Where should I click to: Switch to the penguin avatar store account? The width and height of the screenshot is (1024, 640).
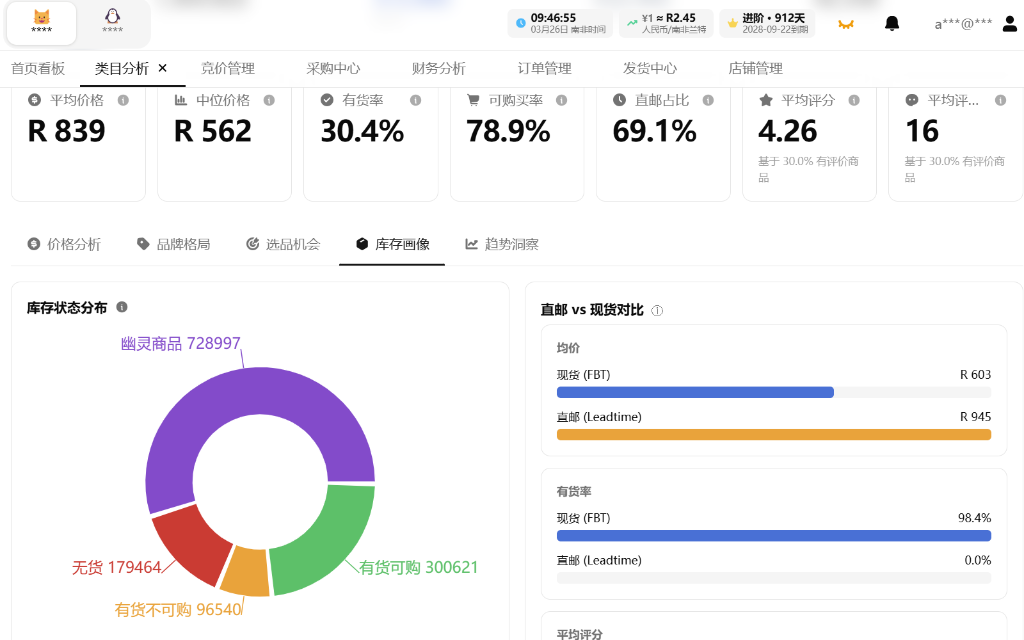coord(111,24)
